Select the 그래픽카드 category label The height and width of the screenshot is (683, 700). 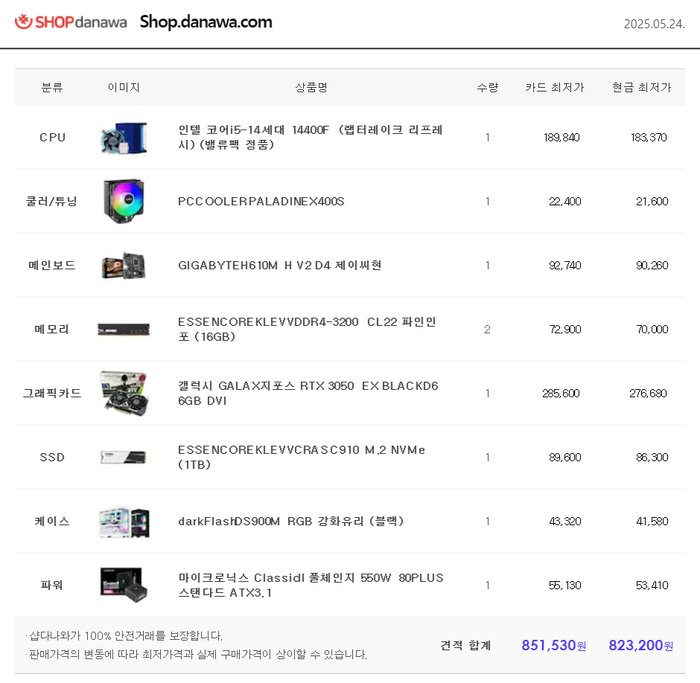click(x=52, y=393)
